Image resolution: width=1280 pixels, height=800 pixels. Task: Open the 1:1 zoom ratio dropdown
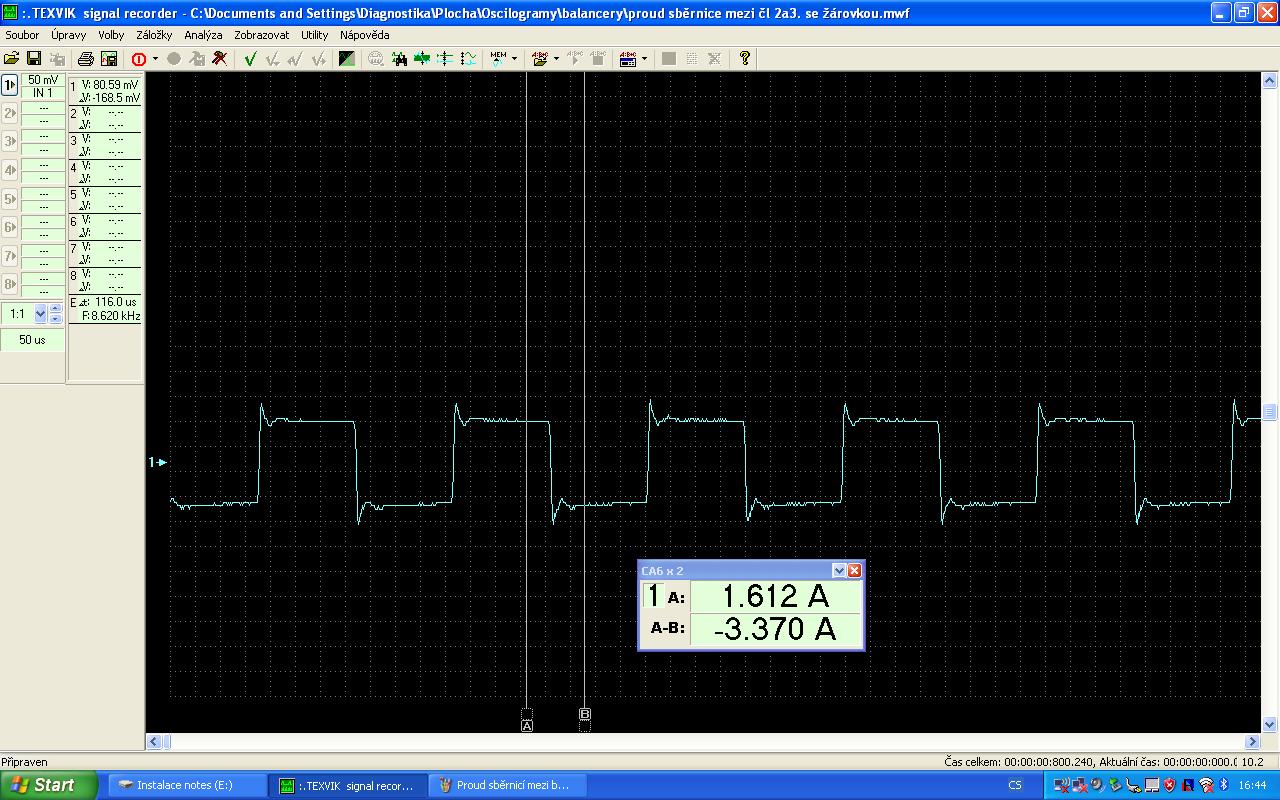(41, 314)
